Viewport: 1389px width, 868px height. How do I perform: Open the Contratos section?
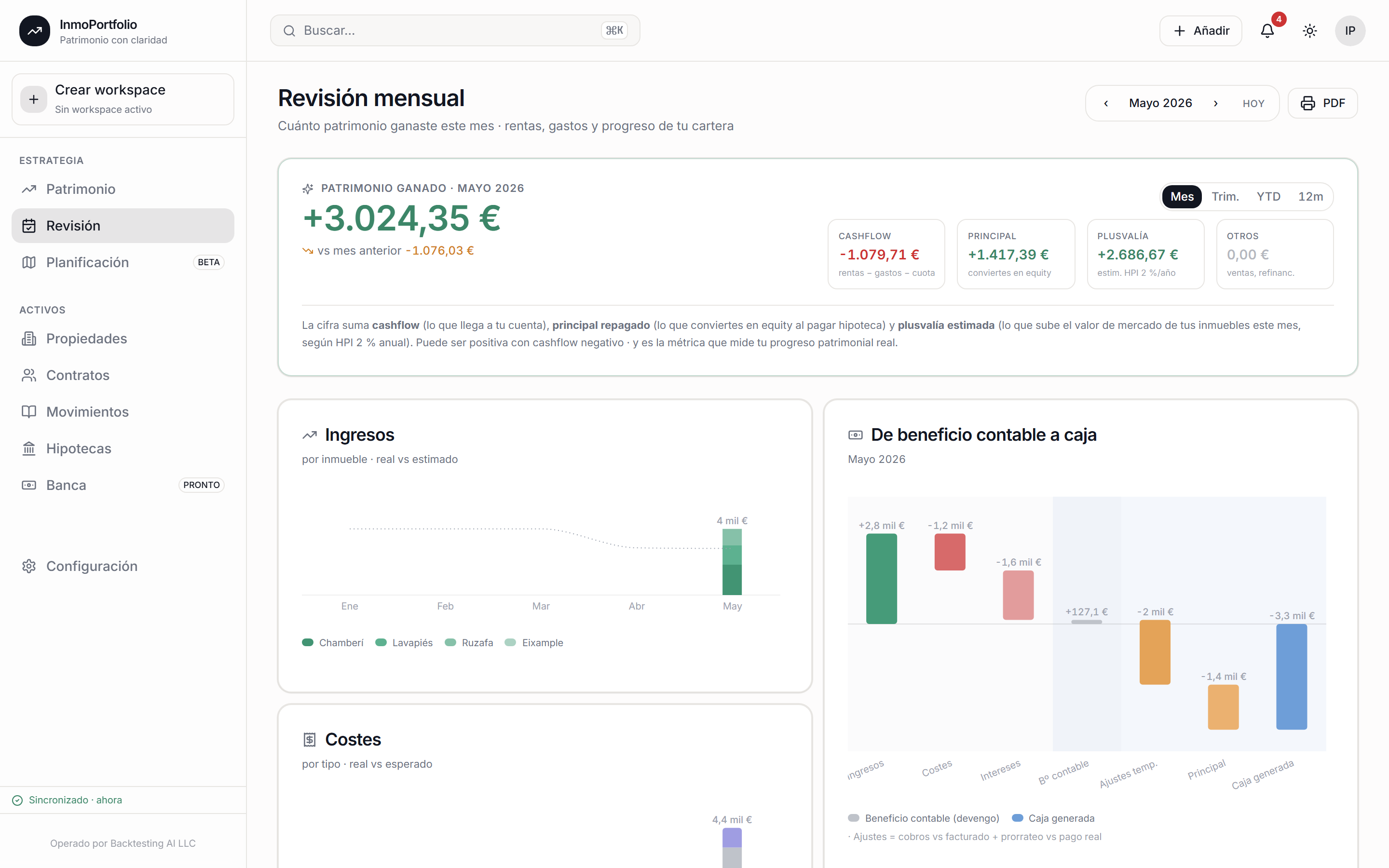(123, 376)
